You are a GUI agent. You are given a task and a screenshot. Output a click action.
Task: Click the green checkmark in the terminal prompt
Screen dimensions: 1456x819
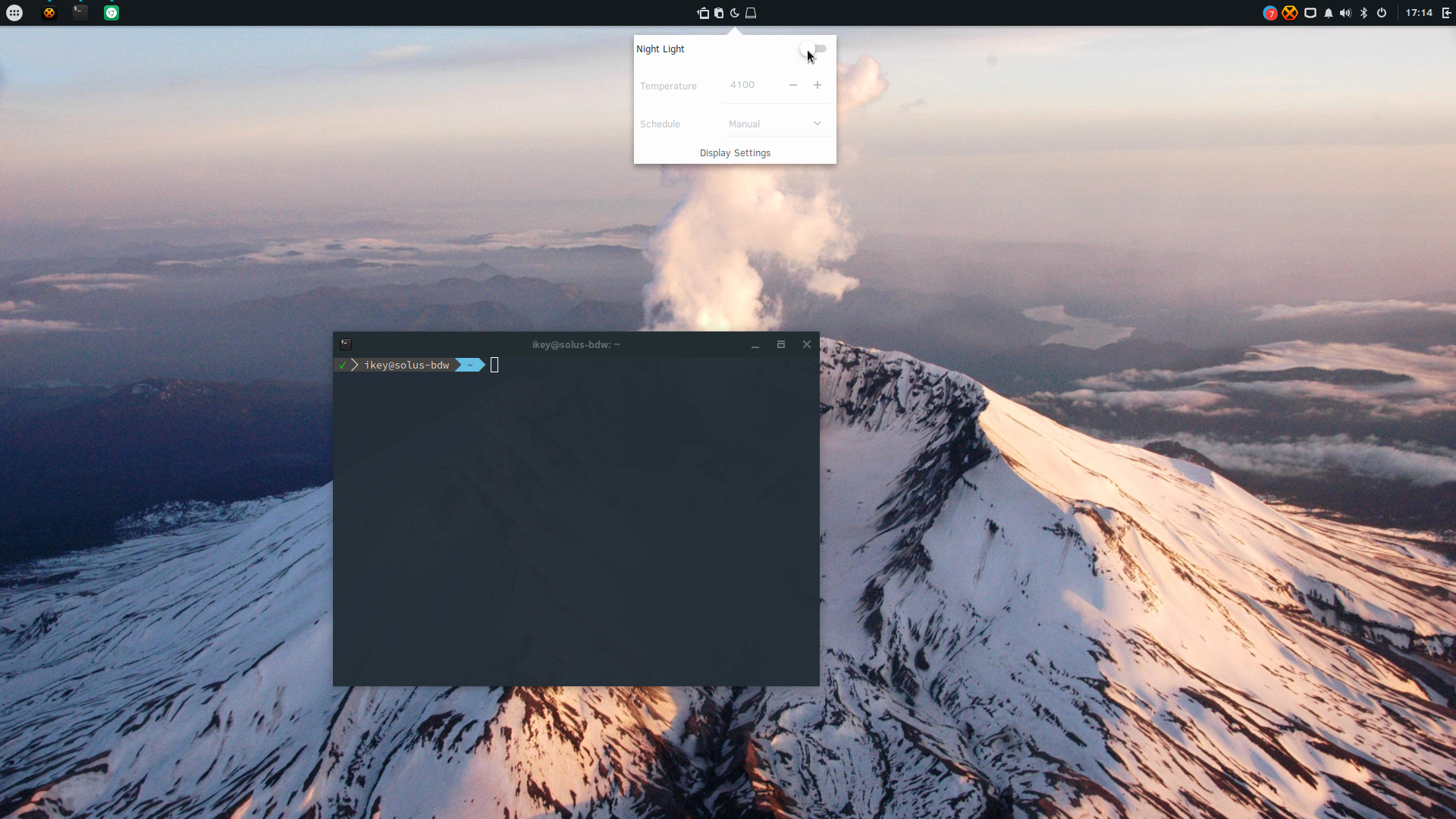click(343, 366)
